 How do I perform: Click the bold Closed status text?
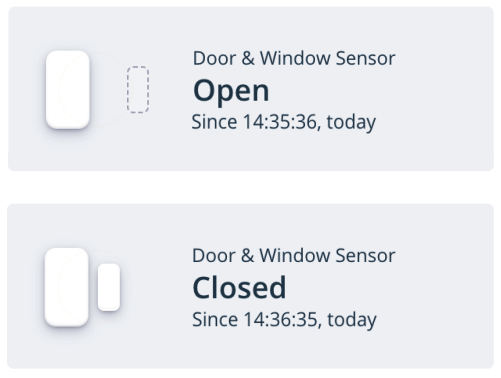pos(239,287)
